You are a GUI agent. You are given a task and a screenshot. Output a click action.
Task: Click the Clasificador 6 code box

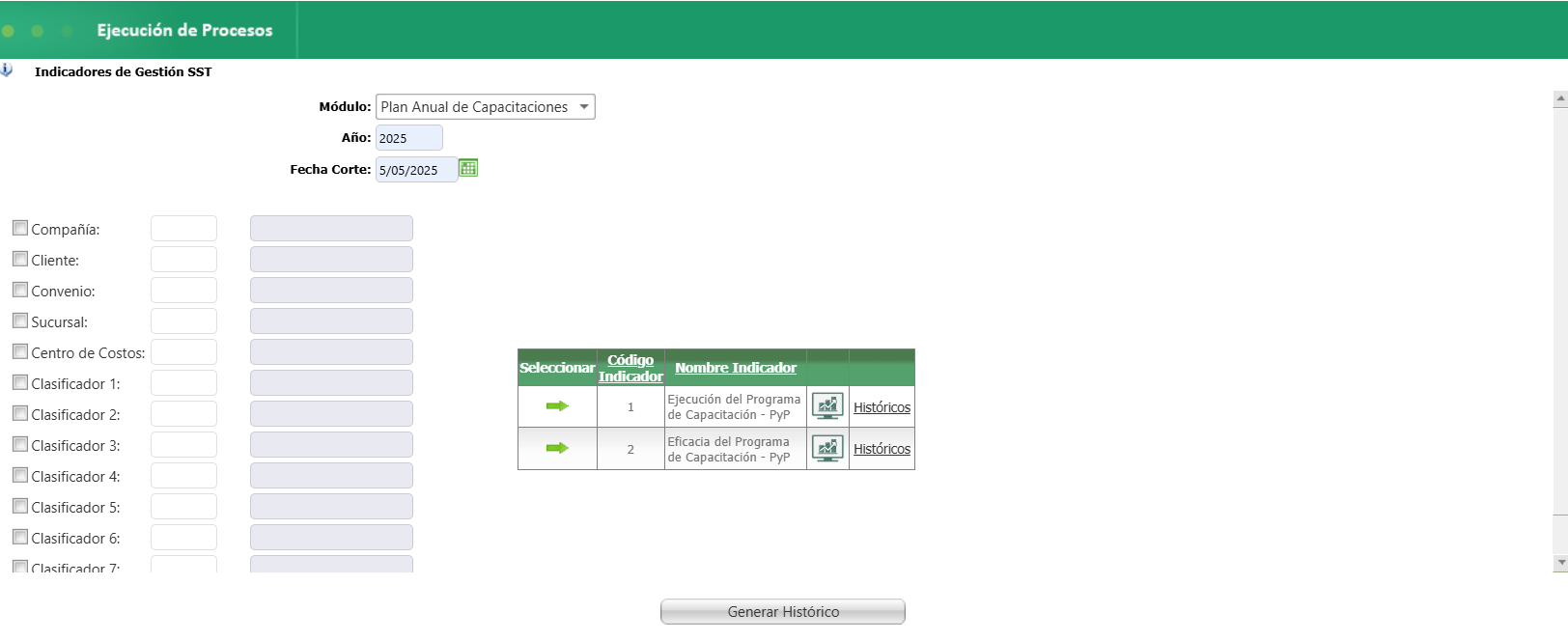click(x=183, y=537)
